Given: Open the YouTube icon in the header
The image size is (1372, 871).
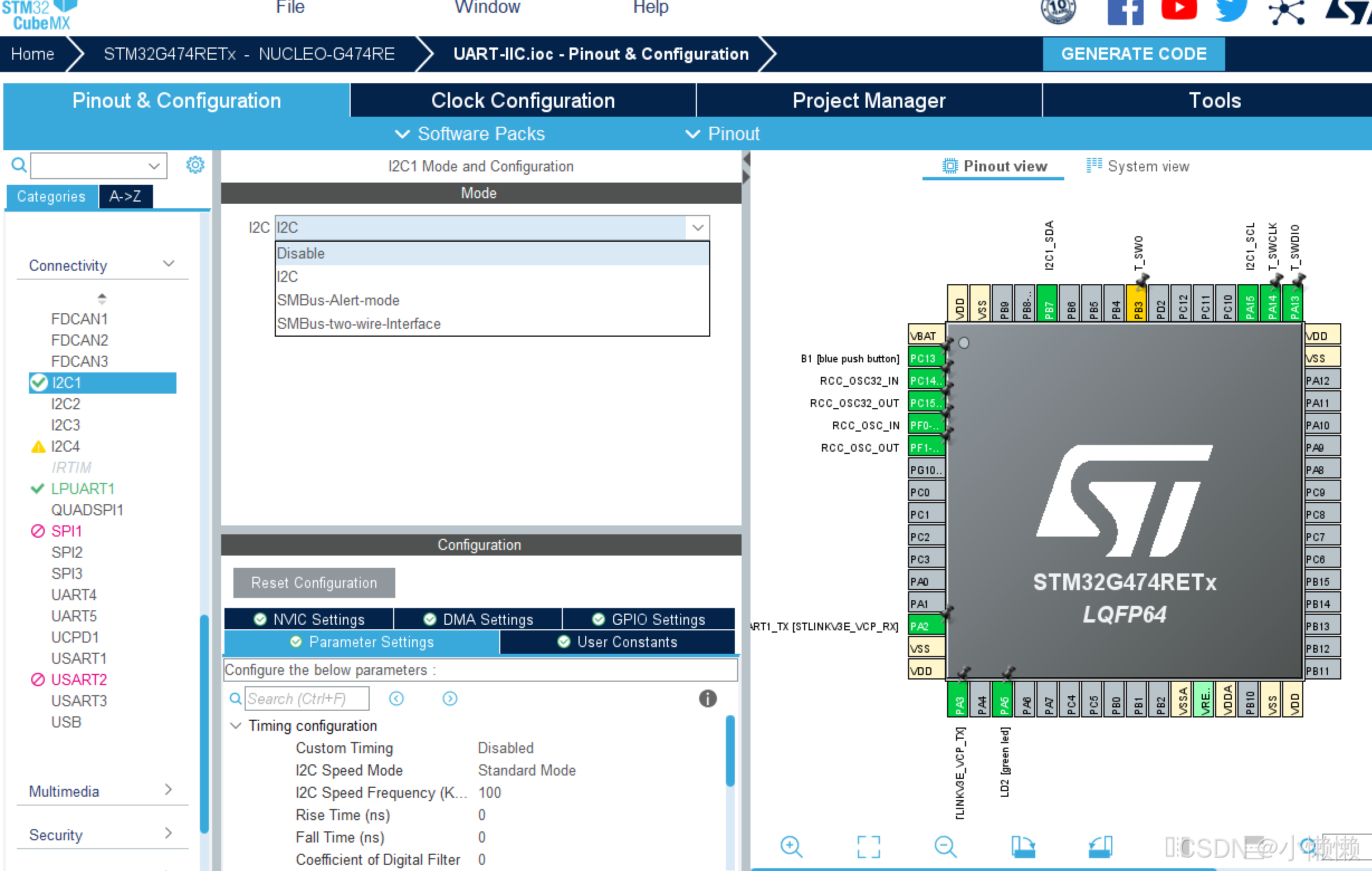Looking at the screenshot, I should coord(1178,10).
